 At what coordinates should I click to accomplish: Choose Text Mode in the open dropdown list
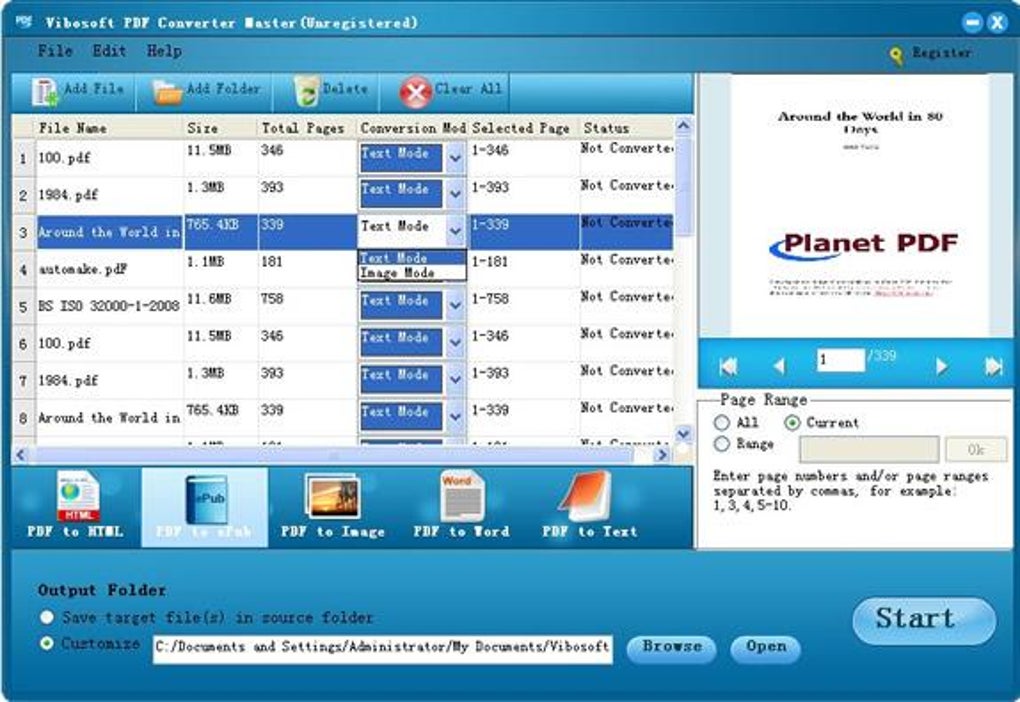(412, 258)
